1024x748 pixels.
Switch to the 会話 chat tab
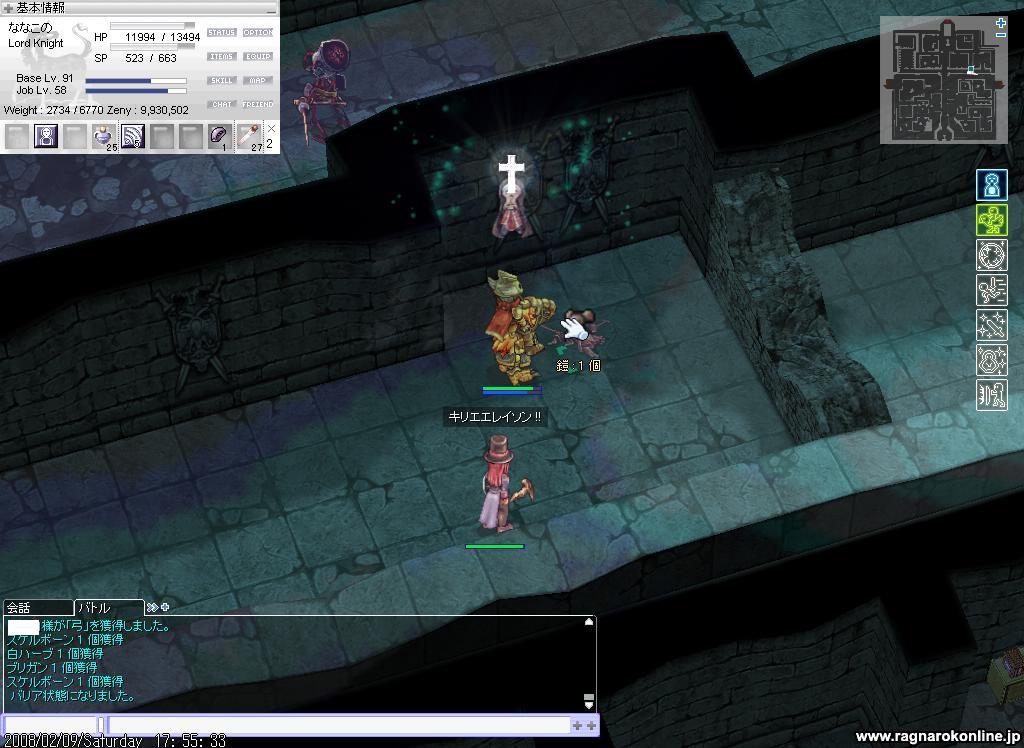coord(38,608)
